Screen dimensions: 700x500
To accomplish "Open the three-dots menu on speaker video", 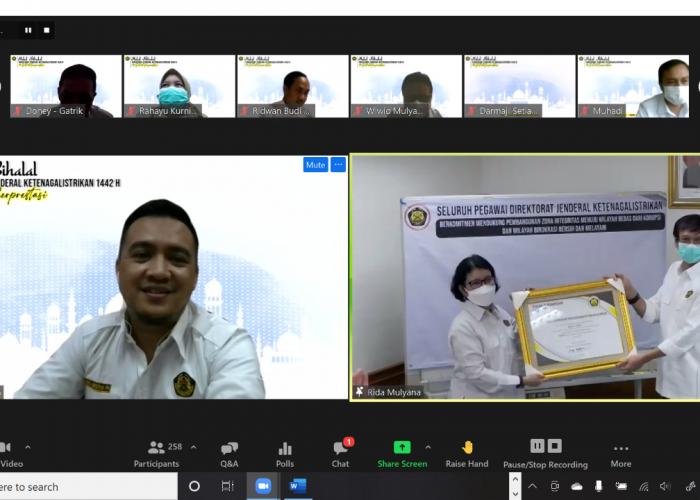I will tap(338, 165).
